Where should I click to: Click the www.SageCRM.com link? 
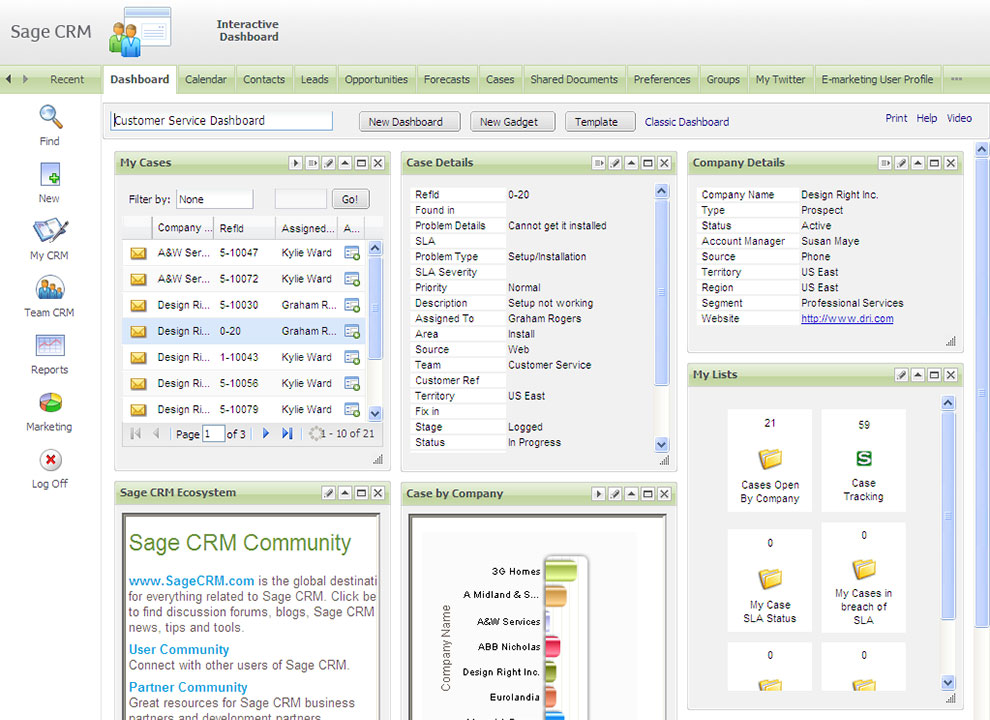pos(191,581)
